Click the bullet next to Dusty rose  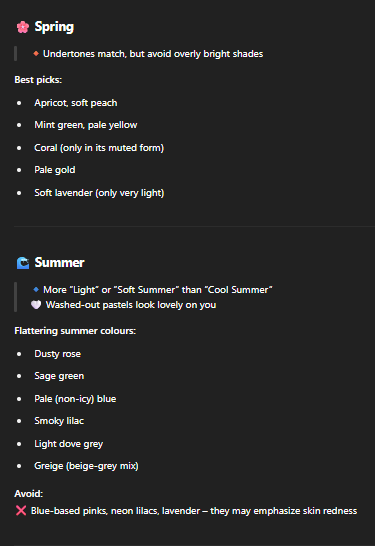(x=19, y=354)
